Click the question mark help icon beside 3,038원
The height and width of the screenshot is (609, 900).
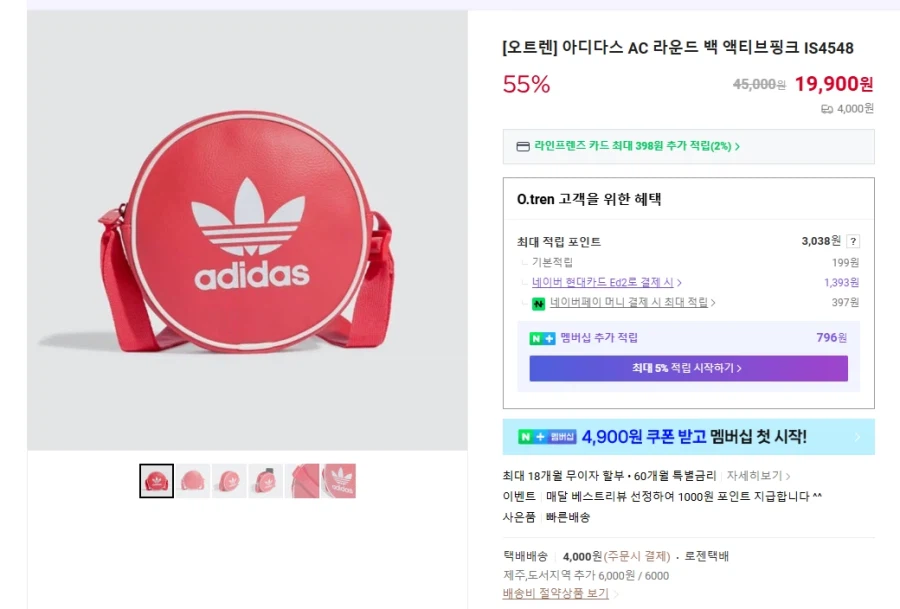click(x=853, y=241)
